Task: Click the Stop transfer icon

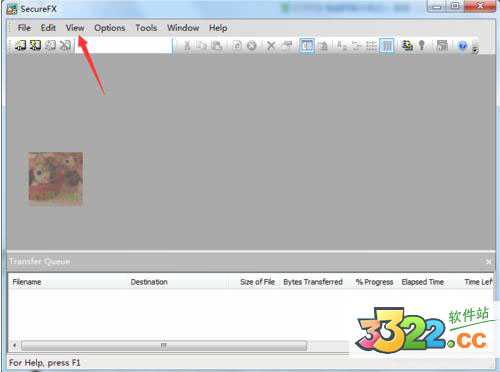Action: (252, 45)
